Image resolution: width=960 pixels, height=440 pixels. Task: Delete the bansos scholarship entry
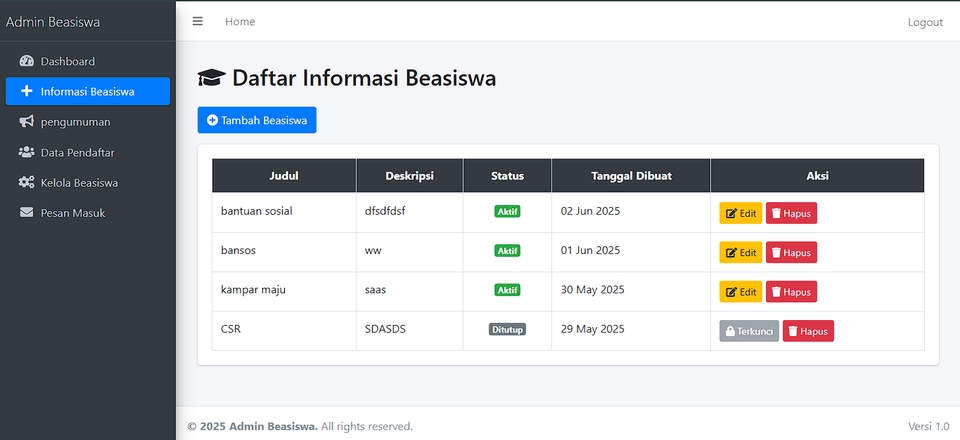791,252
